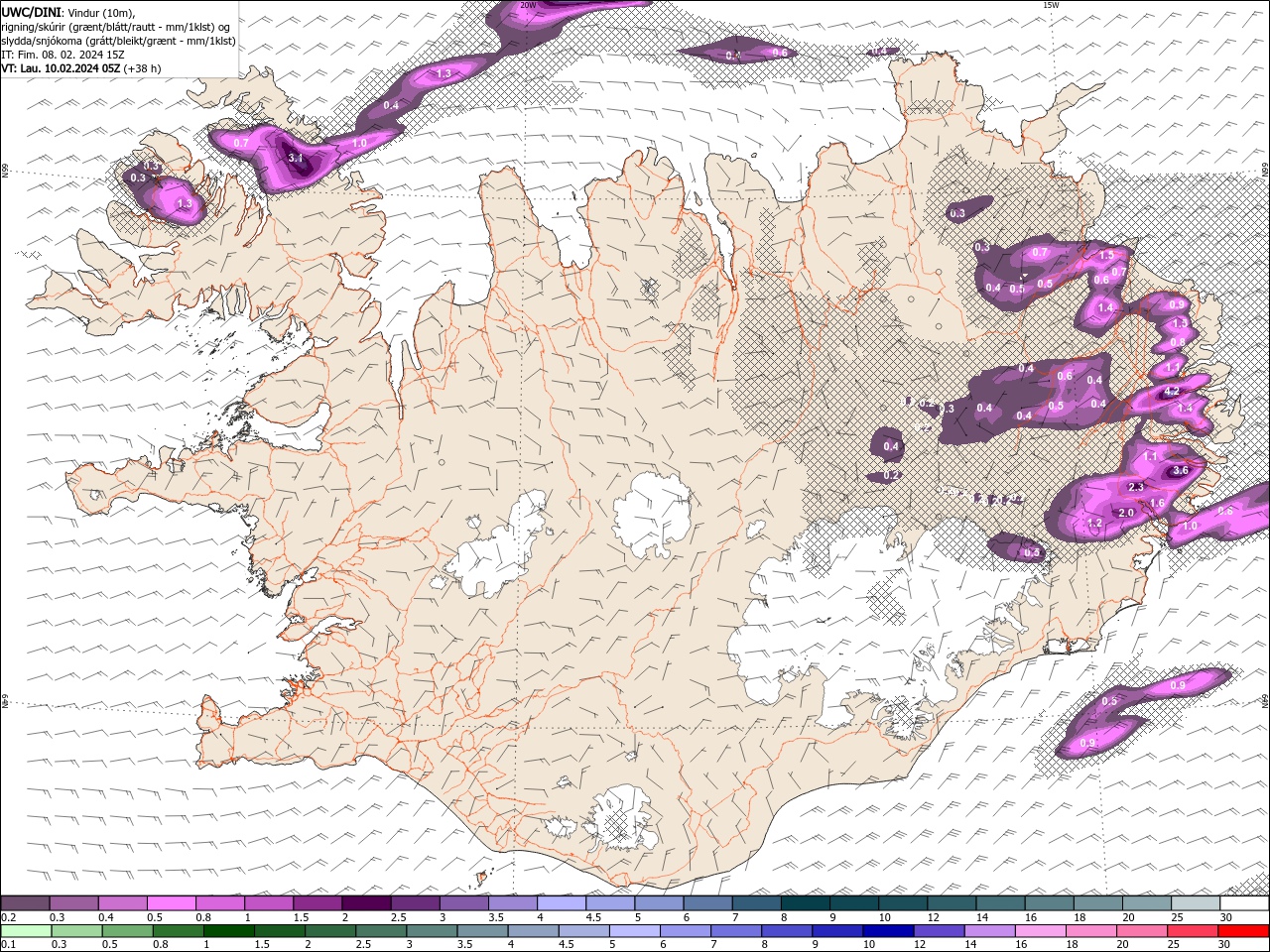Viewport: 1270px width, 952px height.
Task: Pick the bottom scale swatch starting at 25
Action: (x=1193, y=931)
